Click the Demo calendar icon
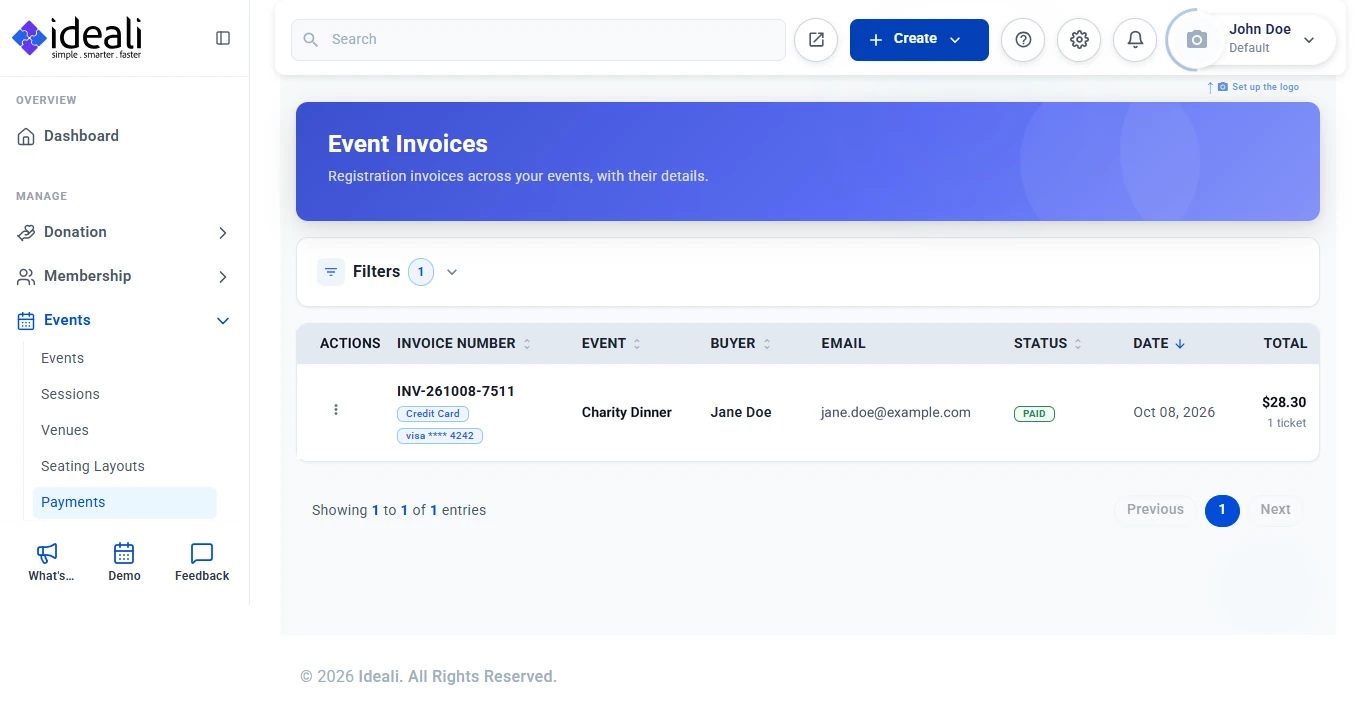 click(124, 553)
